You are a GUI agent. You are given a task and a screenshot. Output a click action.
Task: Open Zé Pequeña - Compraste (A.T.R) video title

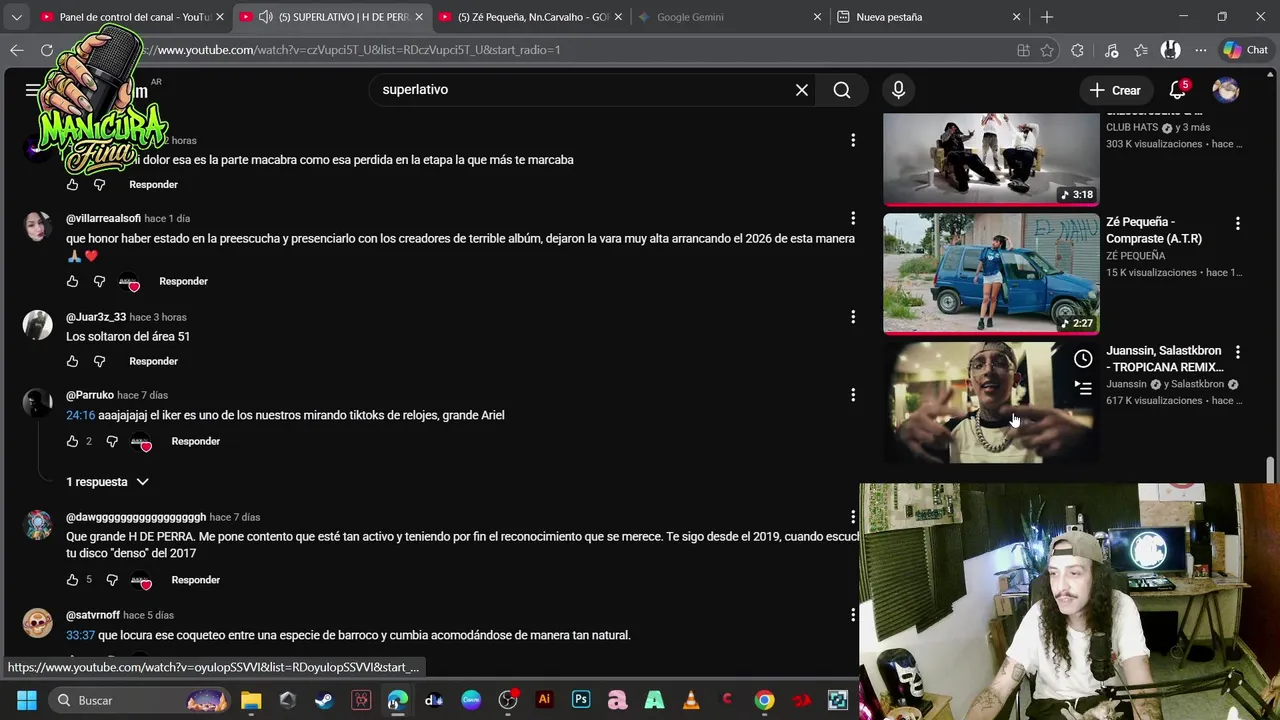1154,230
